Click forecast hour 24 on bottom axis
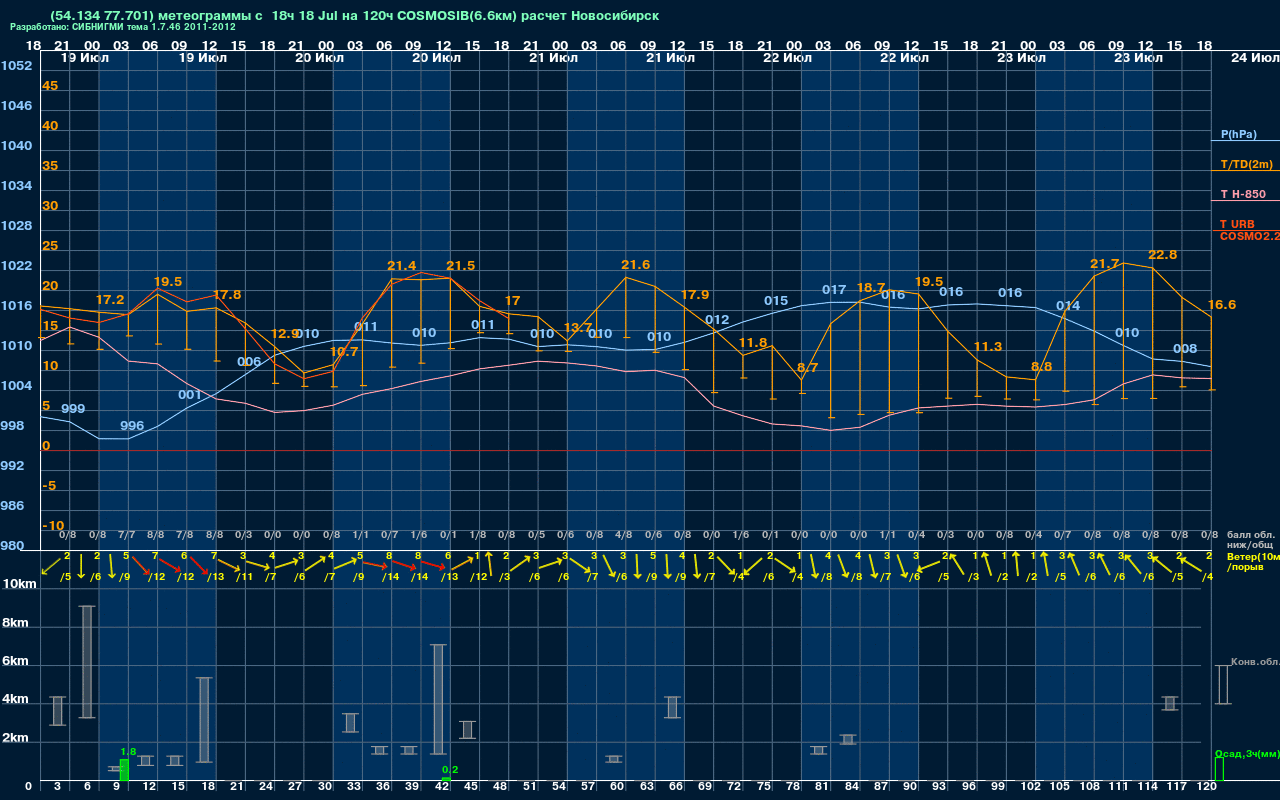This screenshot has height=800, width=1280. click(267, 788)
